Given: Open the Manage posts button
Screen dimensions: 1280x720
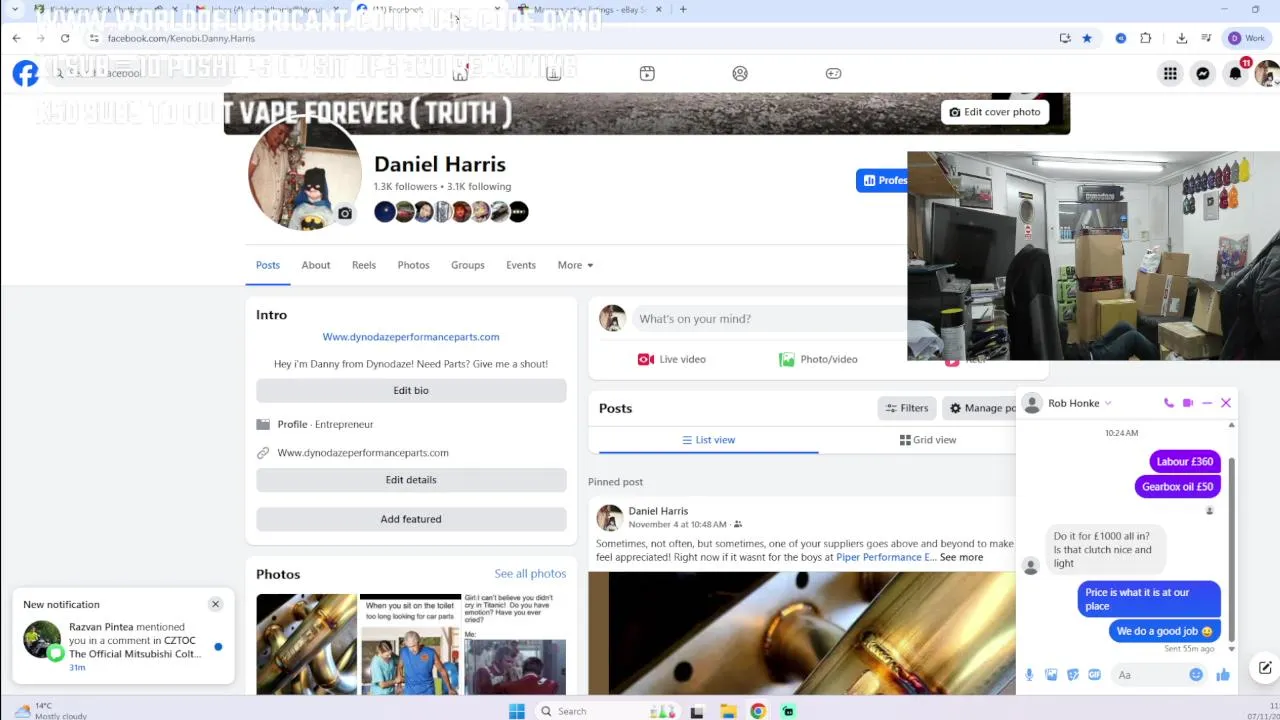Looking at the screenshot, I should tap(980, 408).
